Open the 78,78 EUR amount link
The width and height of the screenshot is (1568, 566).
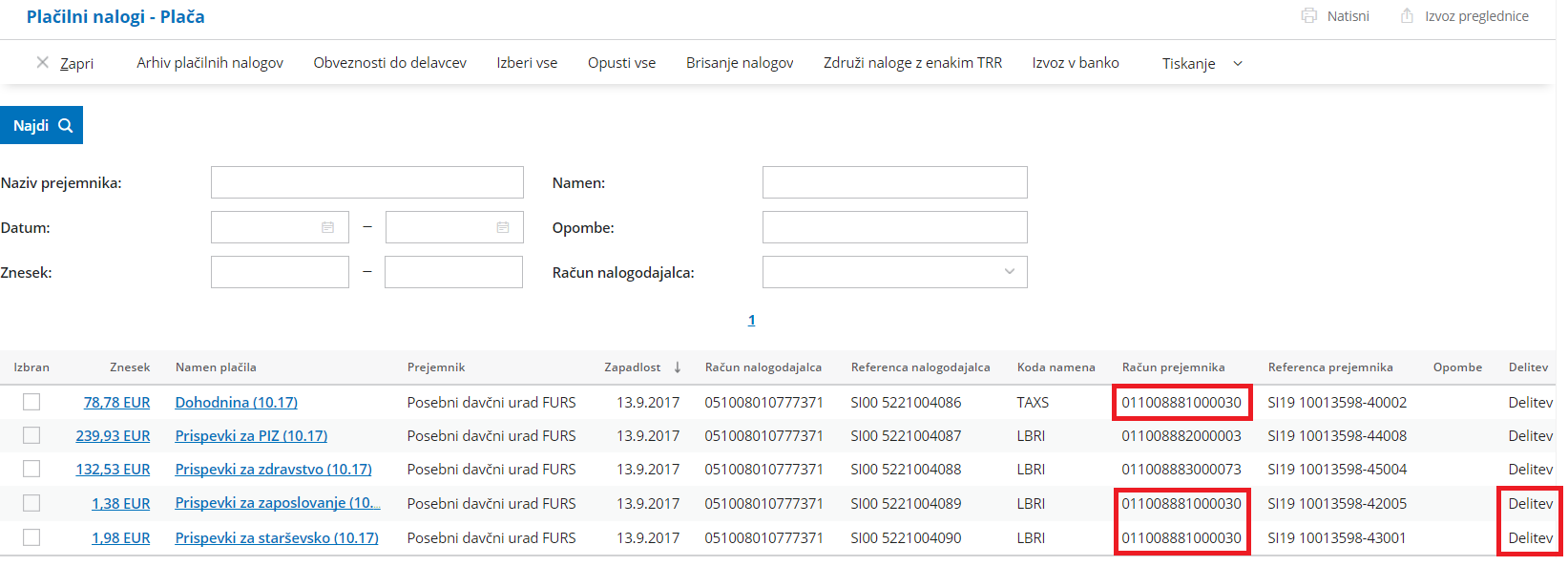(116, 402)
